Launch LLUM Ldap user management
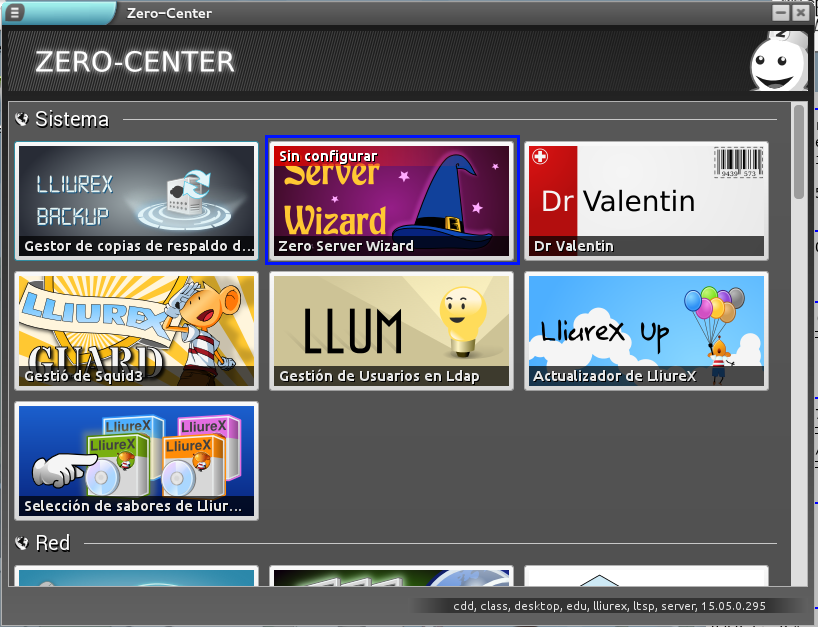Viewport: 818px width, 627px height. (392, 331)
